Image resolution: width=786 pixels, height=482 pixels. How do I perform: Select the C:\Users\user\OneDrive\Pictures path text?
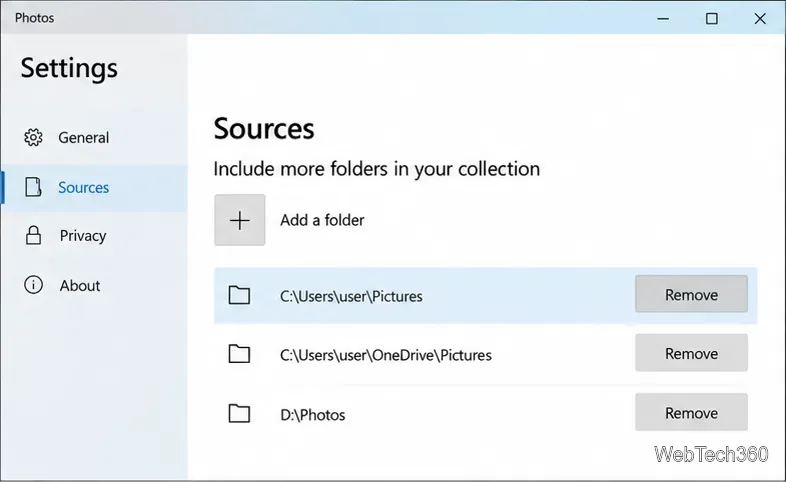pyautogui.click(x=385, y=355)
